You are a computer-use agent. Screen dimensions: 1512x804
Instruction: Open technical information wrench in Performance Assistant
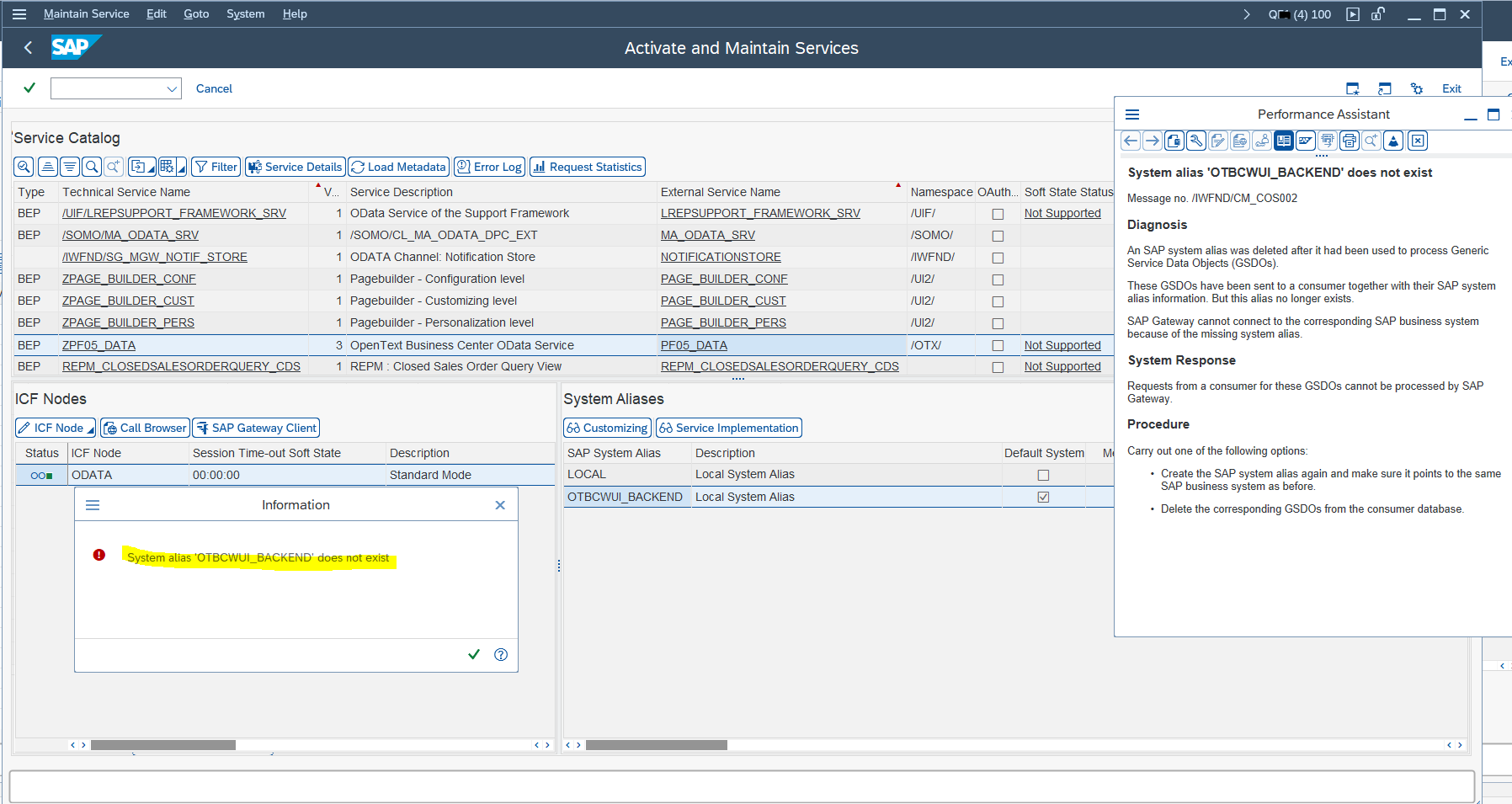1196,141
